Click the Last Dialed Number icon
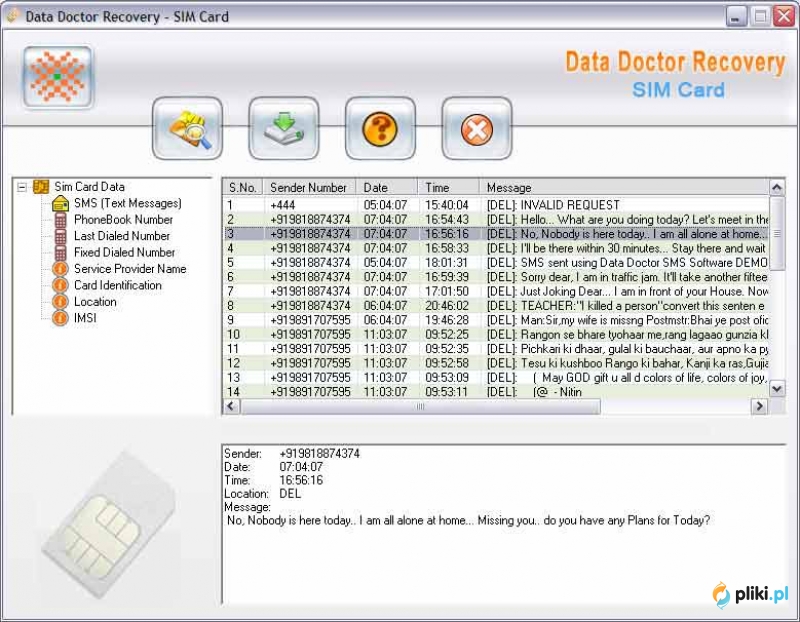 click(x=60, y=236)
